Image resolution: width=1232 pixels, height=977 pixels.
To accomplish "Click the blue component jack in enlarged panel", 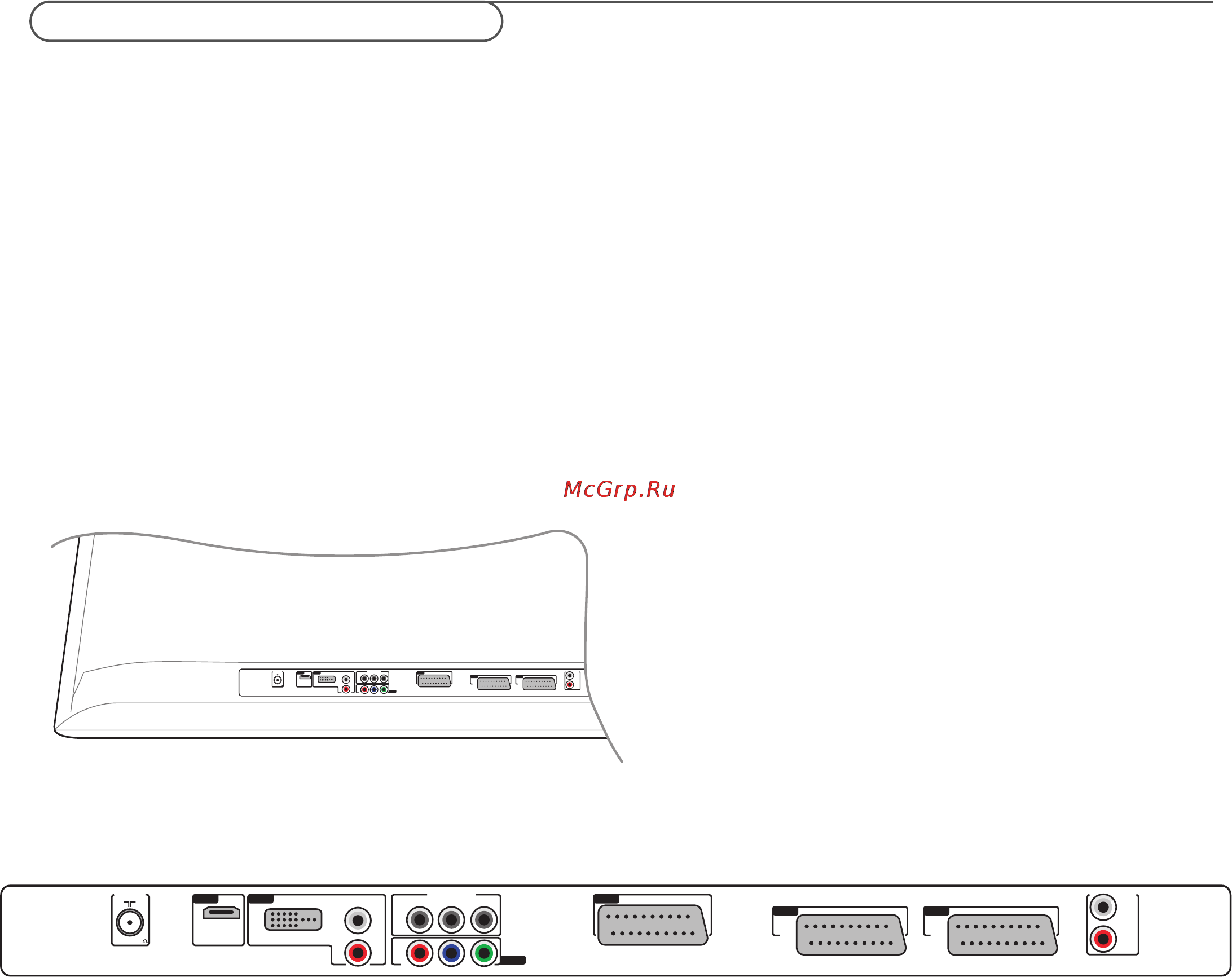I will tap(451, 953).
